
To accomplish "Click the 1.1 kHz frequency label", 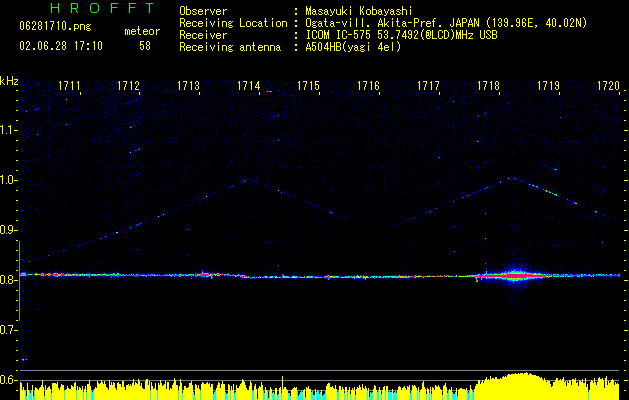I will point(8,130).
